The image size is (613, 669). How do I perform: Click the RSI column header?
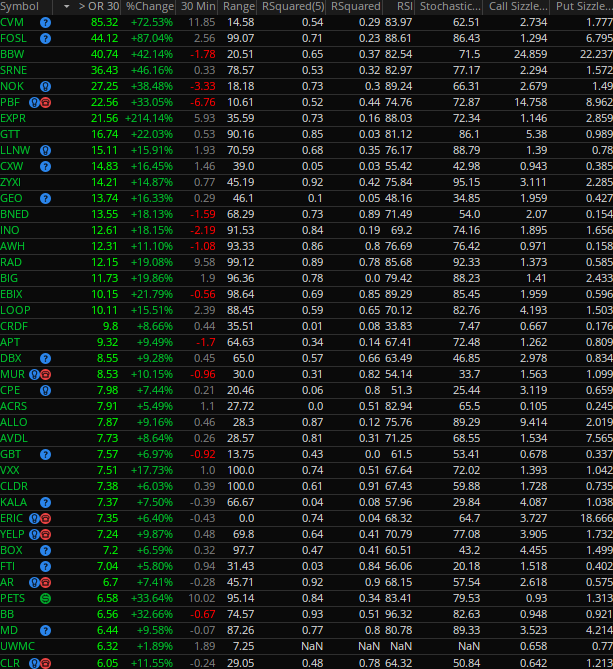coord(404,7)
